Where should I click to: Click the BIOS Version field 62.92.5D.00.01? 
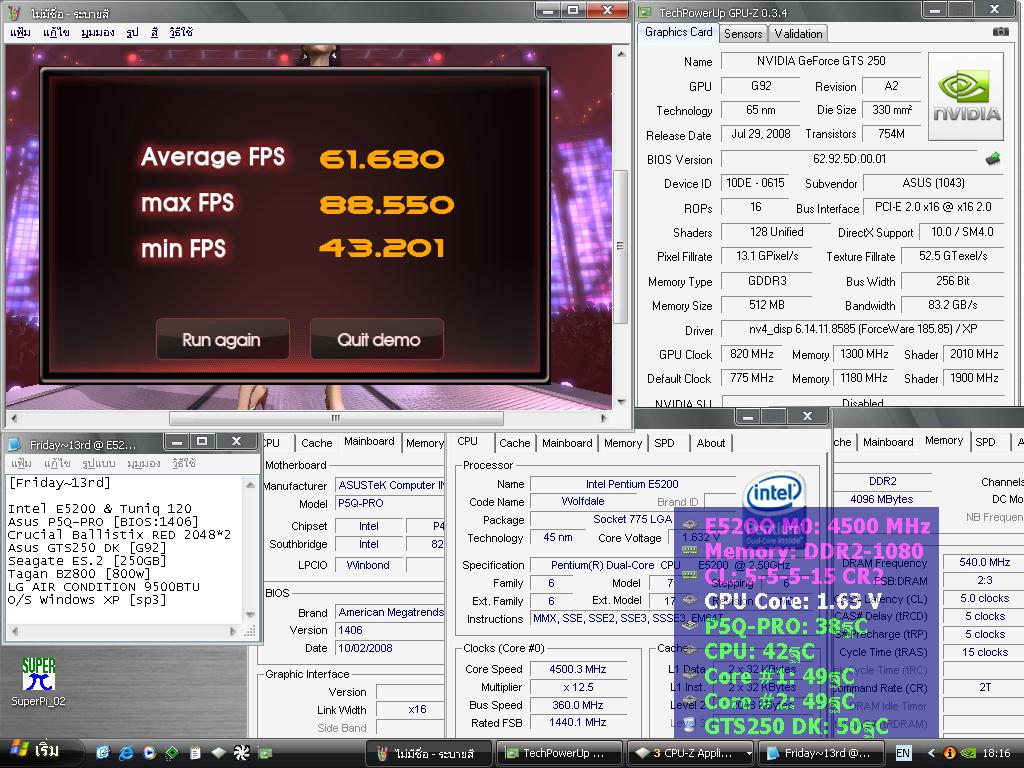point(849,159)
